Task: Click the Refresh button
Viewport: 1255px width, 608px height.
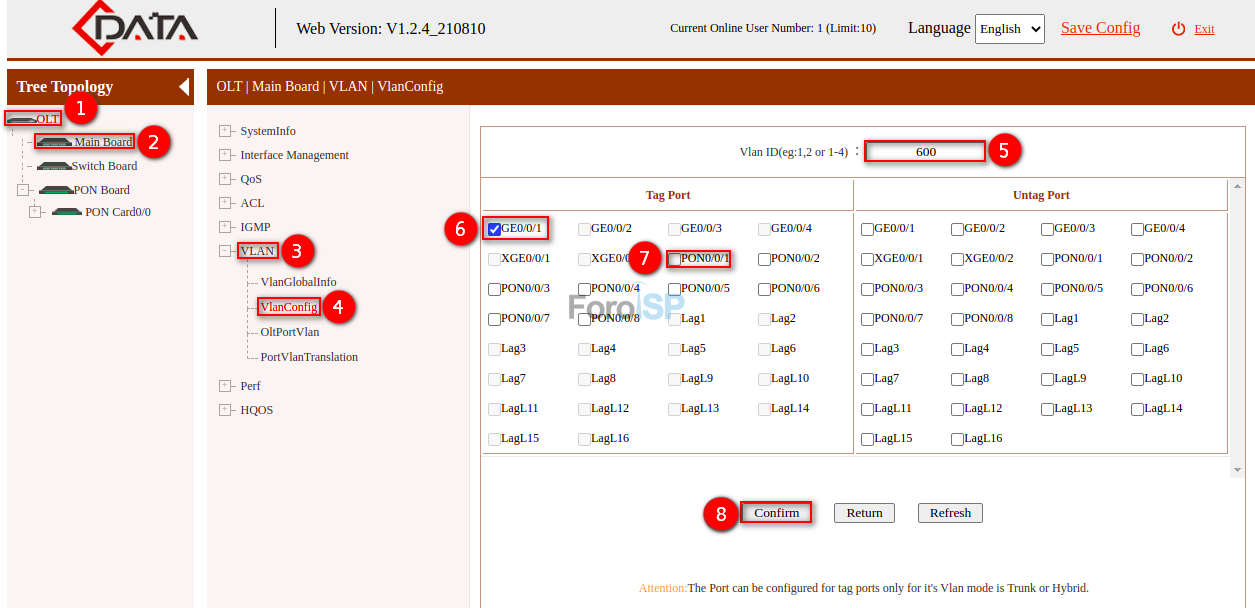Action: 949,512
